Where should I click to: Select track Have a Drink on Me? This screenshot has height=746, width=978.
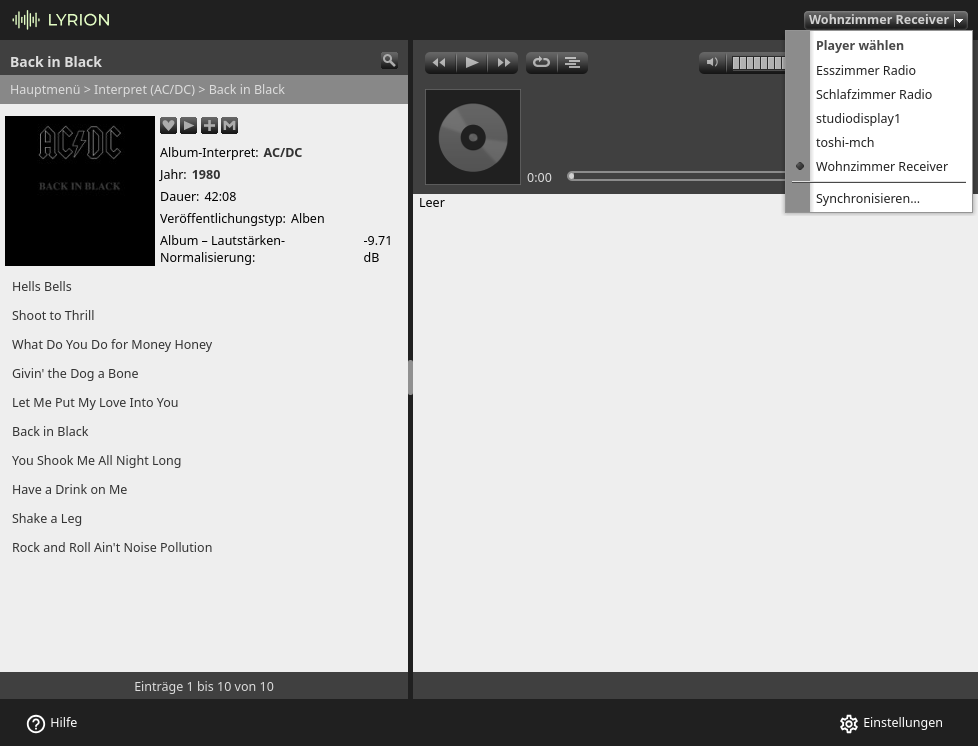[69, 490]
